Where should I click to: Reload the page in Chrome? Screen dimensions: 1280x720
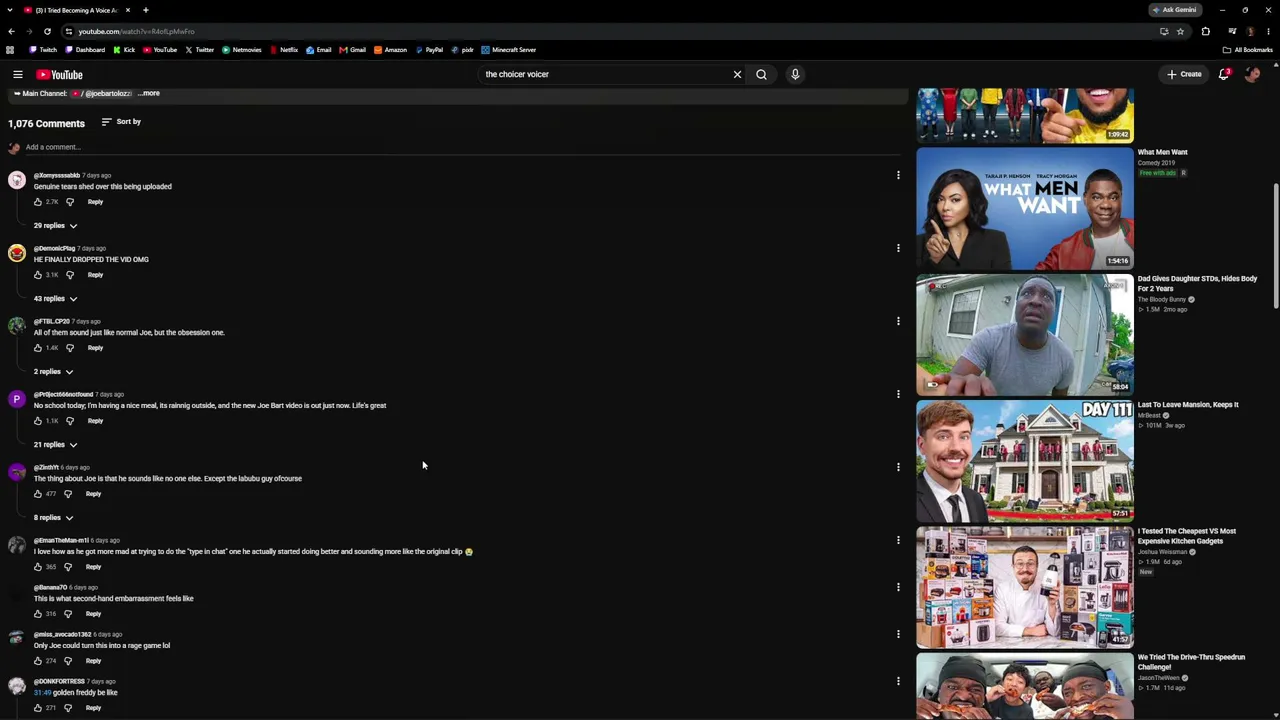tap(47, 31)
